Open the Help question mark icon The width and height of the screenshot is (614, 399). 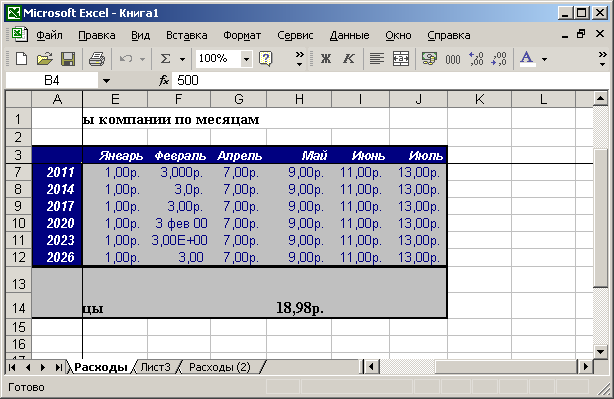(x=265, y=59)
